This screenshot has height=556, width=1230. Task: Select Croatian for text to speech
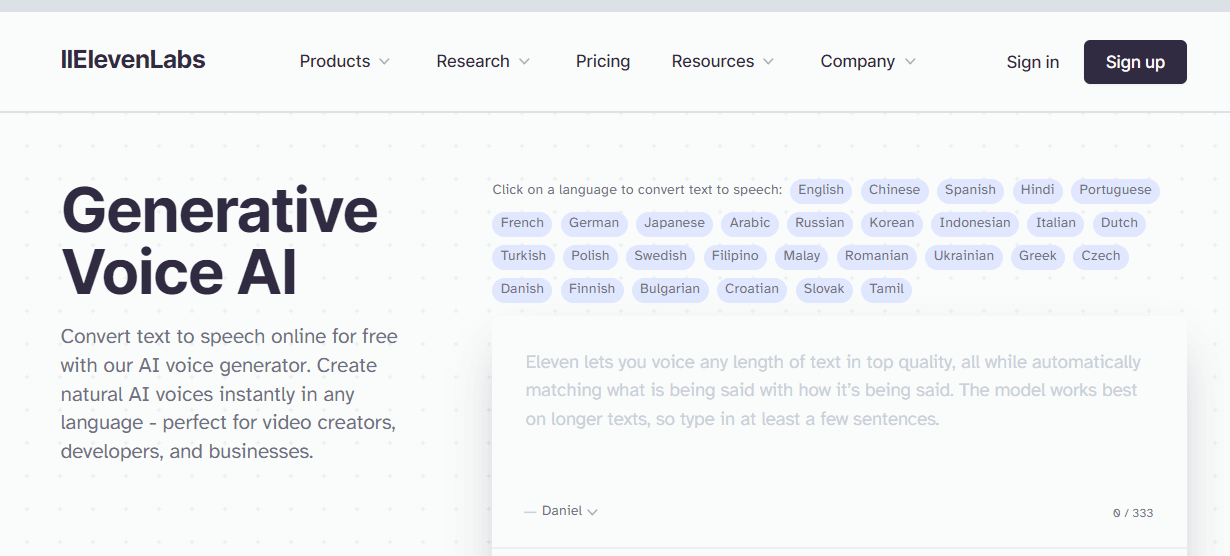(752, 289)
